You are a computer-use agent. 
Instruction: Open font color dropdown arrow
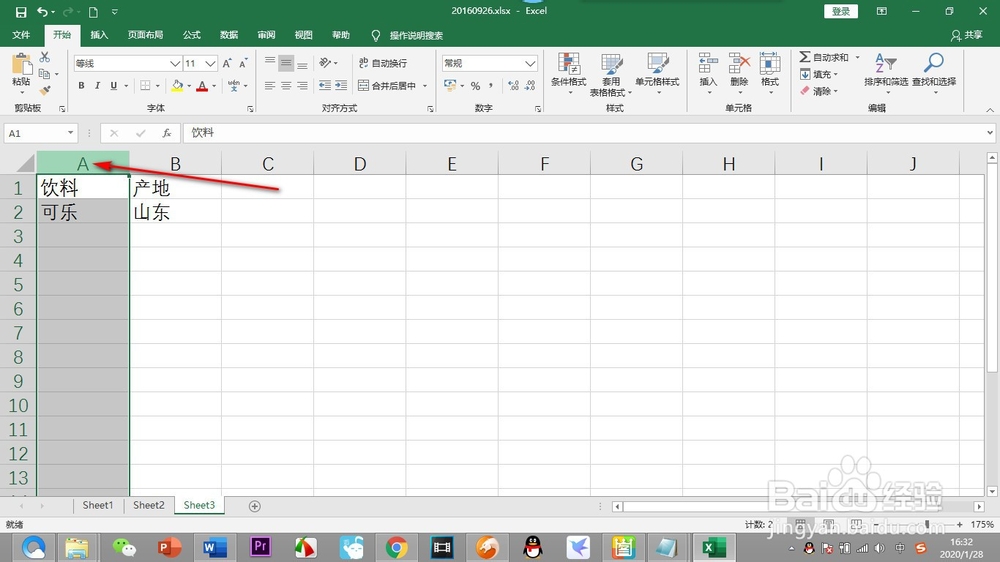pyautogui.click(x=214, y=85)
